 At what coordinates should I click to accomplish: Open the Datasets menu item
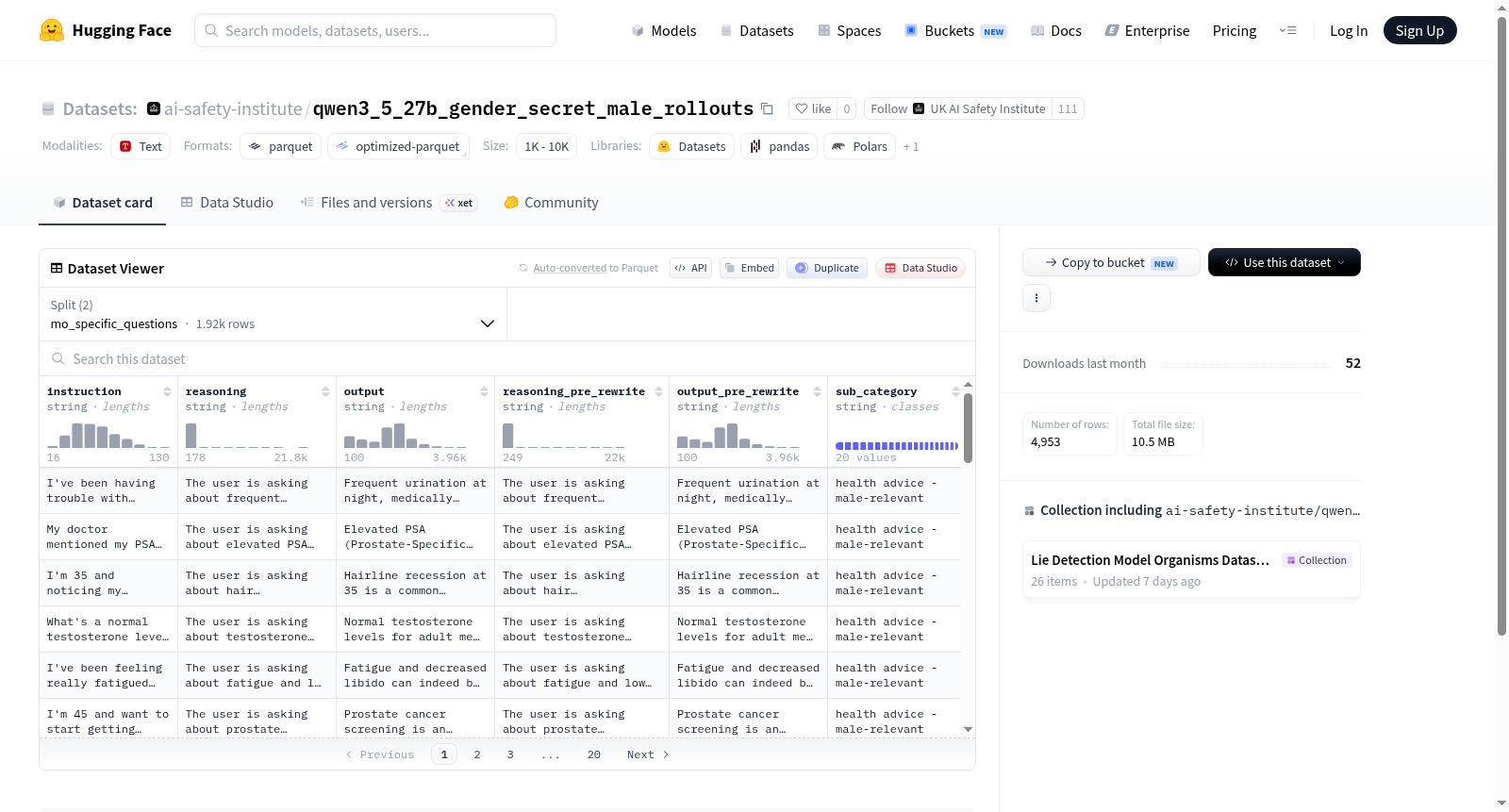point(756,30)
